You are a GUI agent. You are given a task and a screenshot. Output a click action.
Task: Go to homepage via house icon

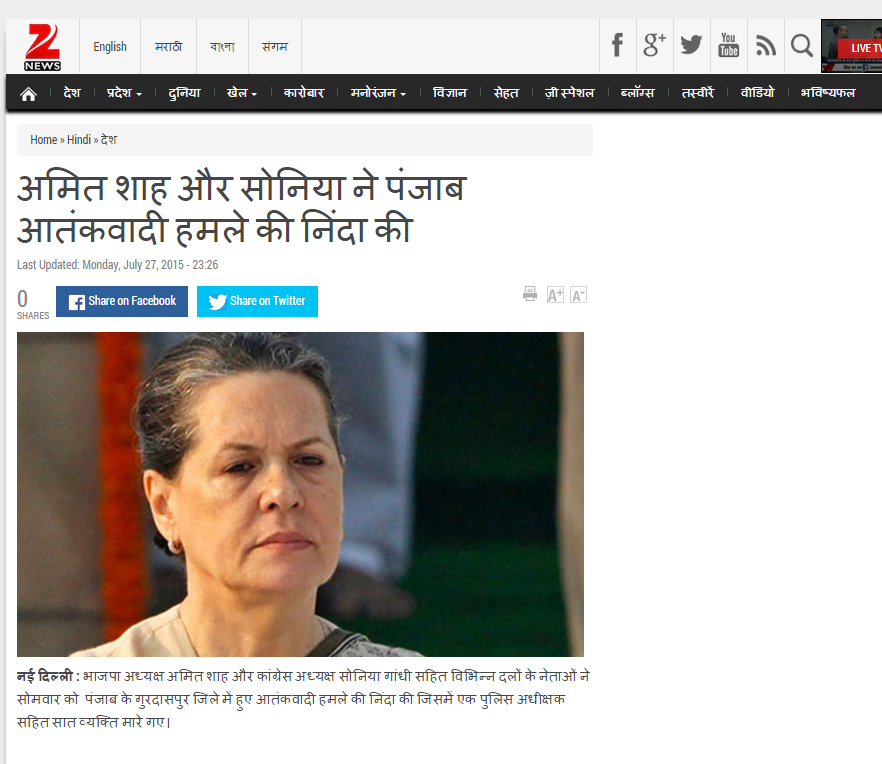28,93
